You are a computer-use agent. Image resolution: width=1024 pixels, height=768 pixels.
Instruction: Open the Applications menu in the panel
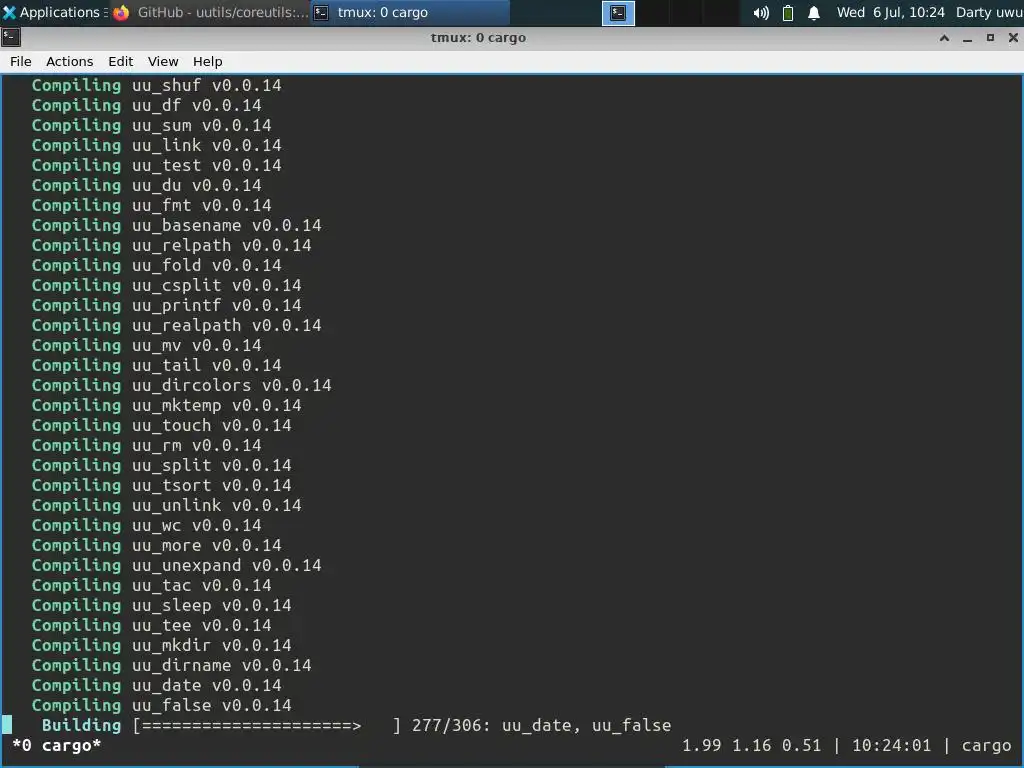tap(54, 12)
